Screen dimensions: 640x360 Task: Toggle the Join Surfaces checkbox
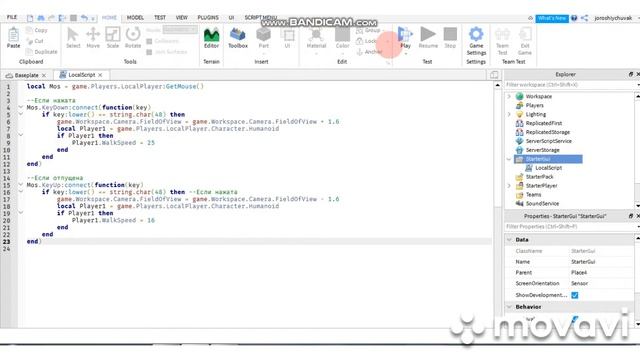(x=149, y=52)
